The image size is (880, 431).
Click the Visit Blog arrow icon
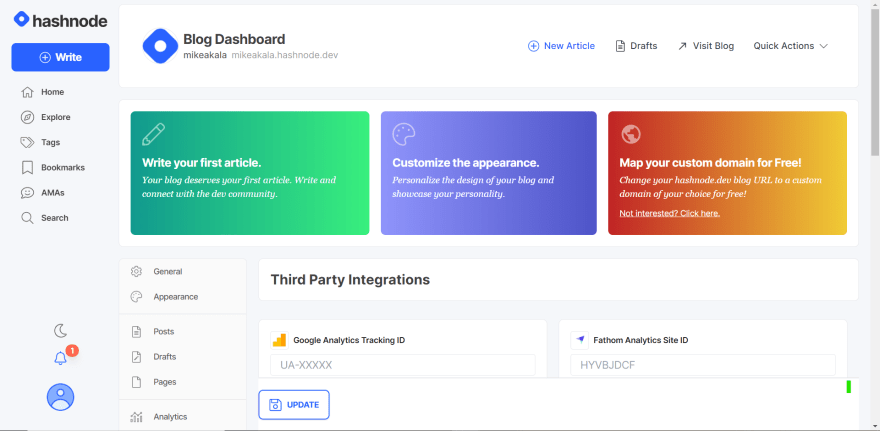coord(682,46)
